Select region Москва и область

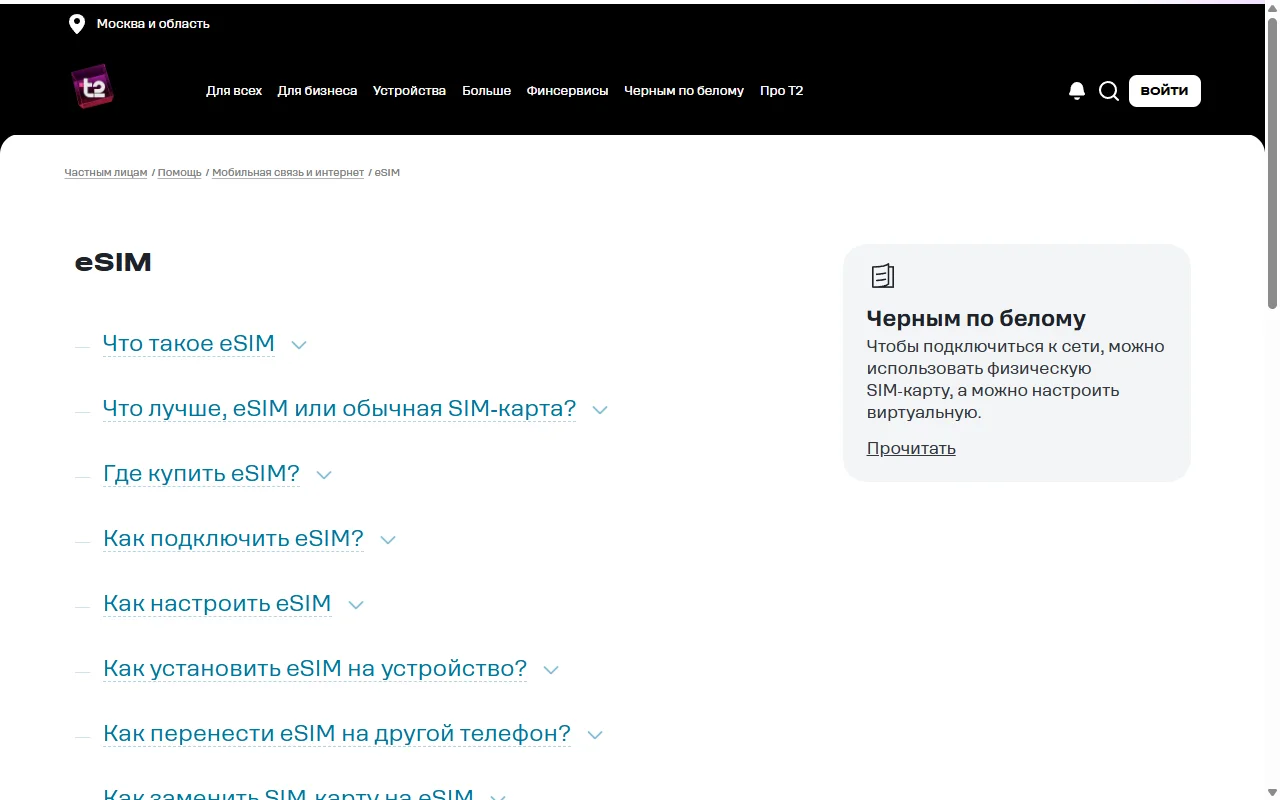pyautogui.click(x=153, y=24)
